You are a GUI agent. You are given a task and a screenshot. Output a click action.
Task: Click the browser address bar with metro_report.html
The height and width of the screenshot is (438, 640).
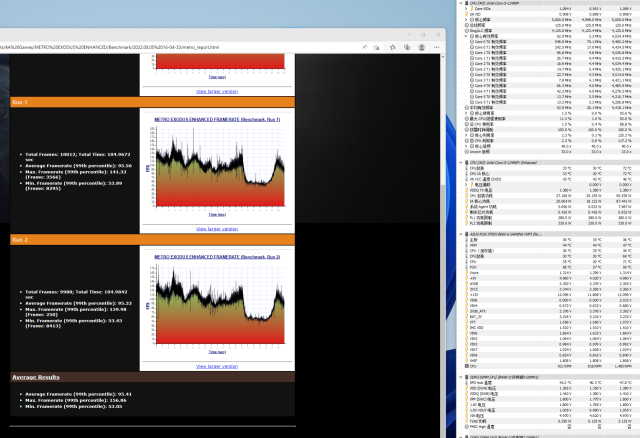[x=178, y=47]
